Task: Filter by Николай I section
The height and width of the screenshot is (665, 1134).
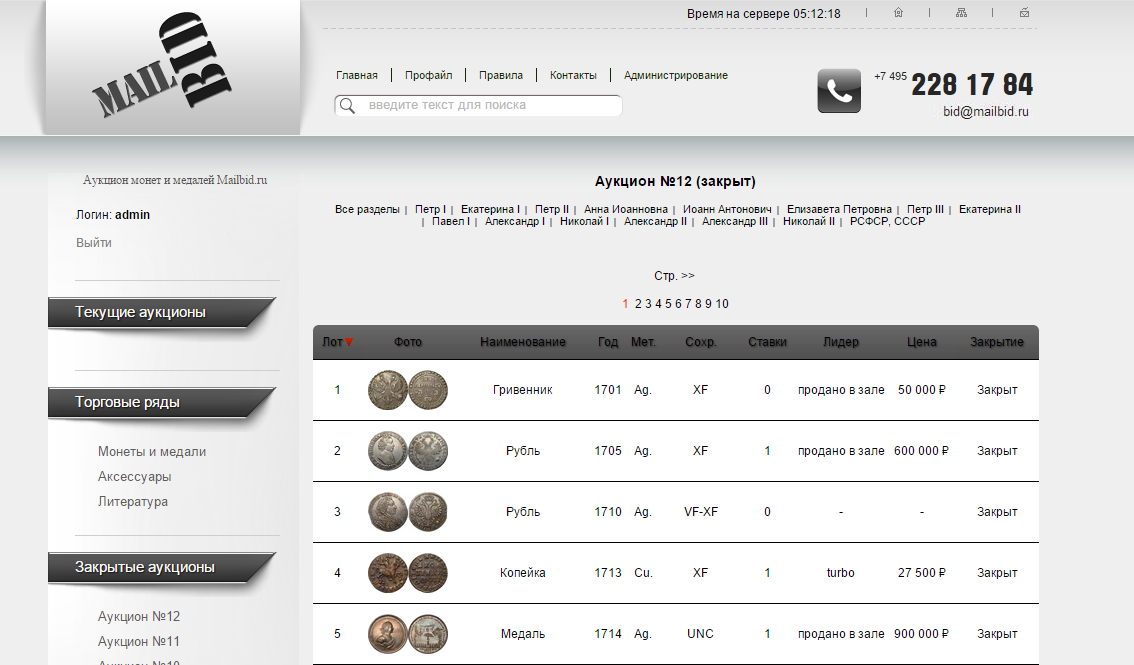Action: [584, 221]
